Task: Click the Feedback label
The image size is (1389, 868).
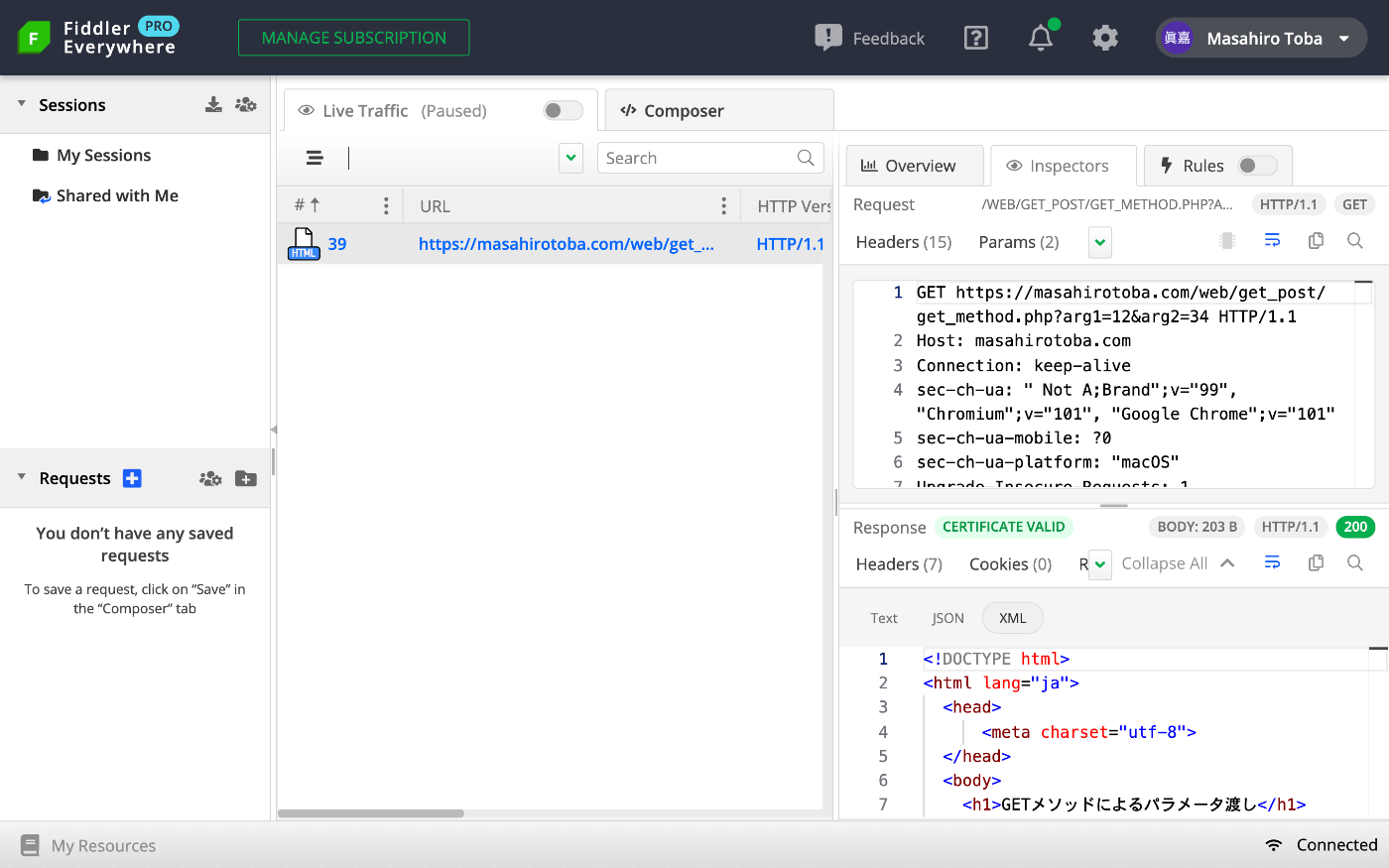Action: [x=889, y=39]
